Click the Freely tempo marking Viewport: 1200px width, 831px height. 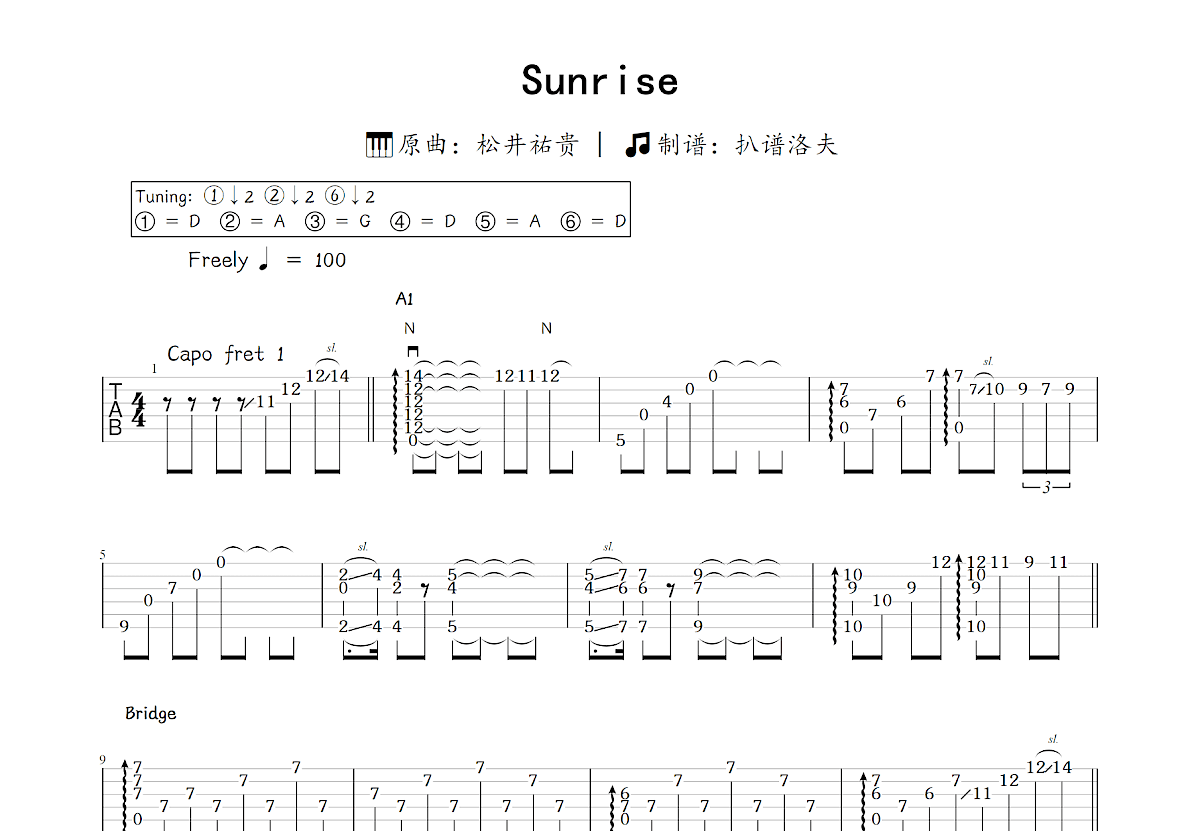tap(218, 260)
